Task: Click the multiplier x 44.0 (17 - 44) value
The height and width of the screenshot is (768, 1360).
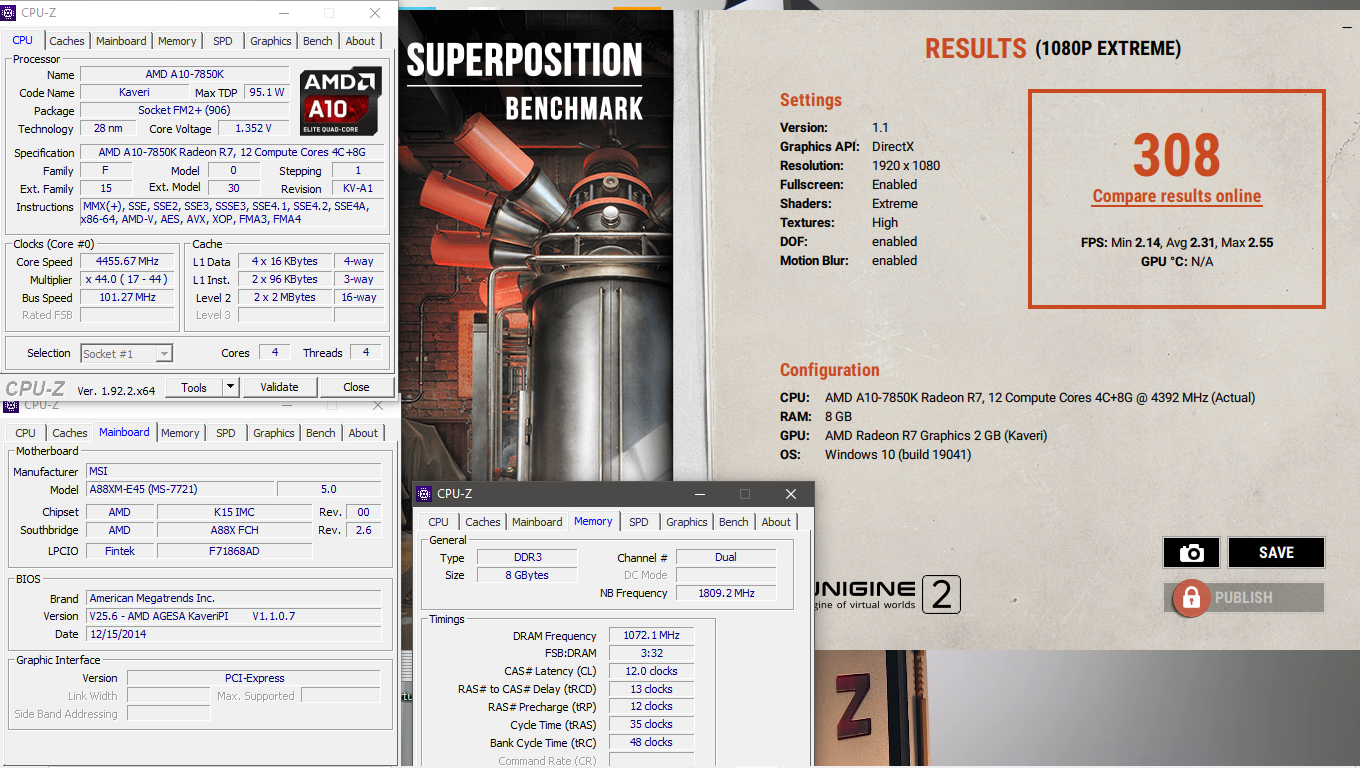Action: pos(127,280)
